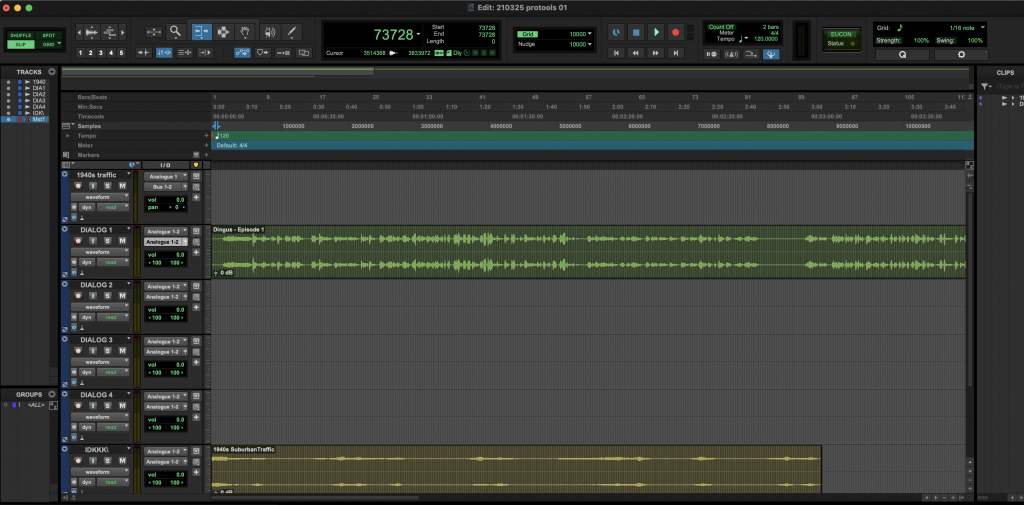Viewport: 1024px width, 505px height.
Task: Mute the DIALOG 1 track
Action: point(123,240)
